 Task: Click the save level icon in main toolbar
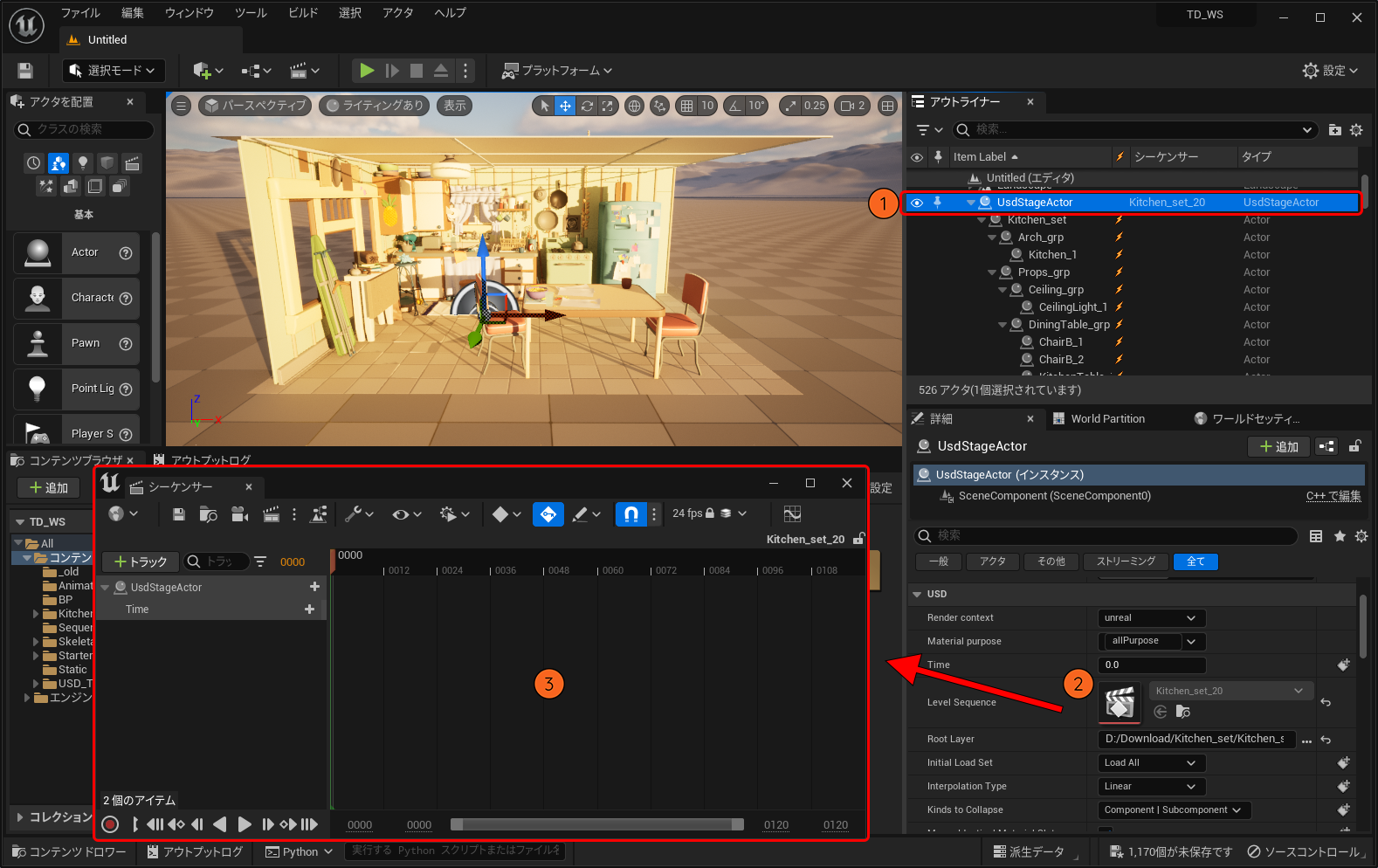click(x=25, y=71)
